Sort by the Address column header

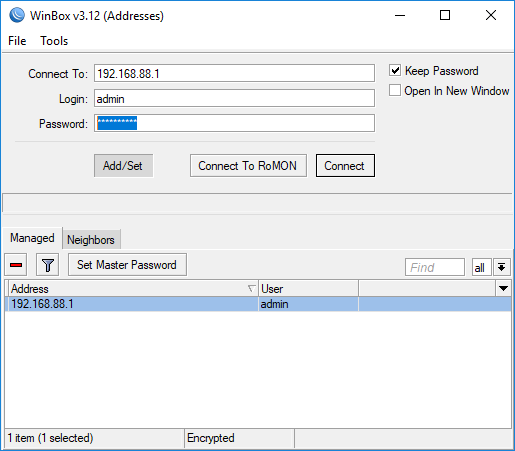(133, 289)
